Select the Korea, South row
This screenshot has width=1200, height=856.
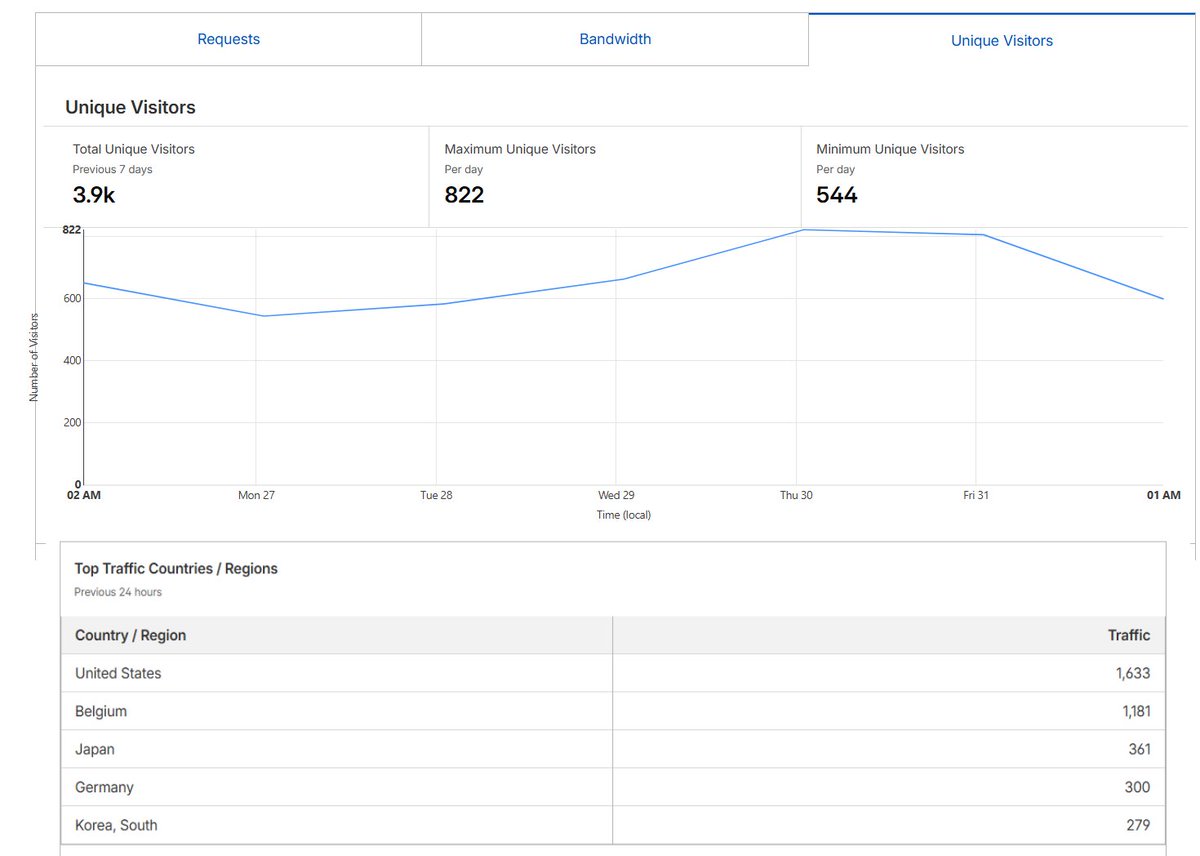point(613,825)
